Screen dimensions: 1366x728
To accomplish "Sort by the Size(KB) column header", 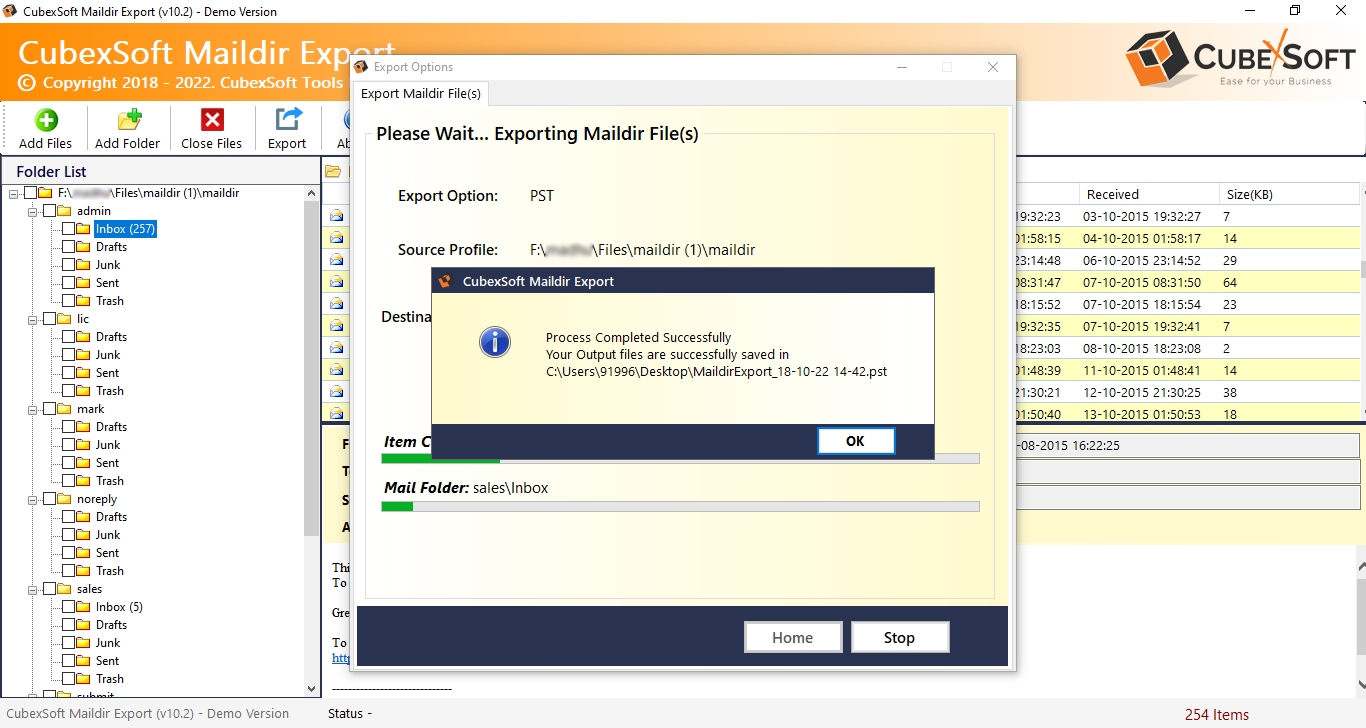I will pos(1251,194).
